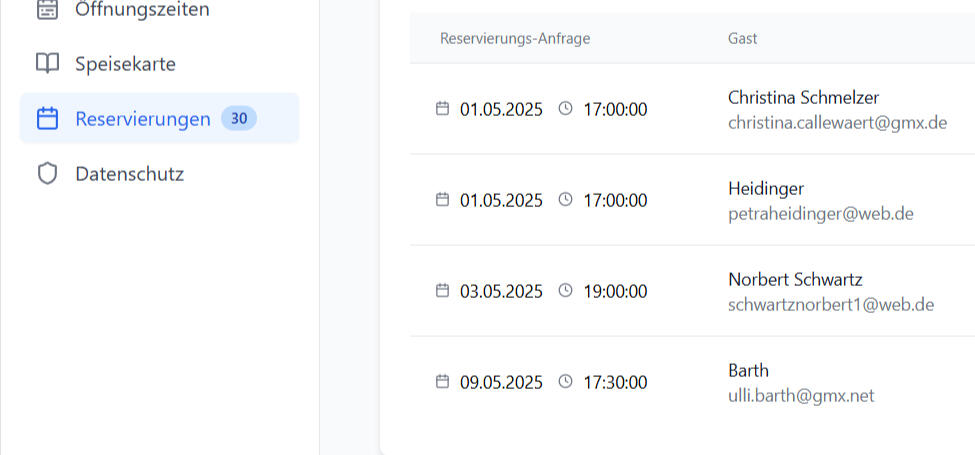This screenshot has width=975, height=455.
Task: Select Reservierungen in the sidebar
Action: [x=142, y=119]
